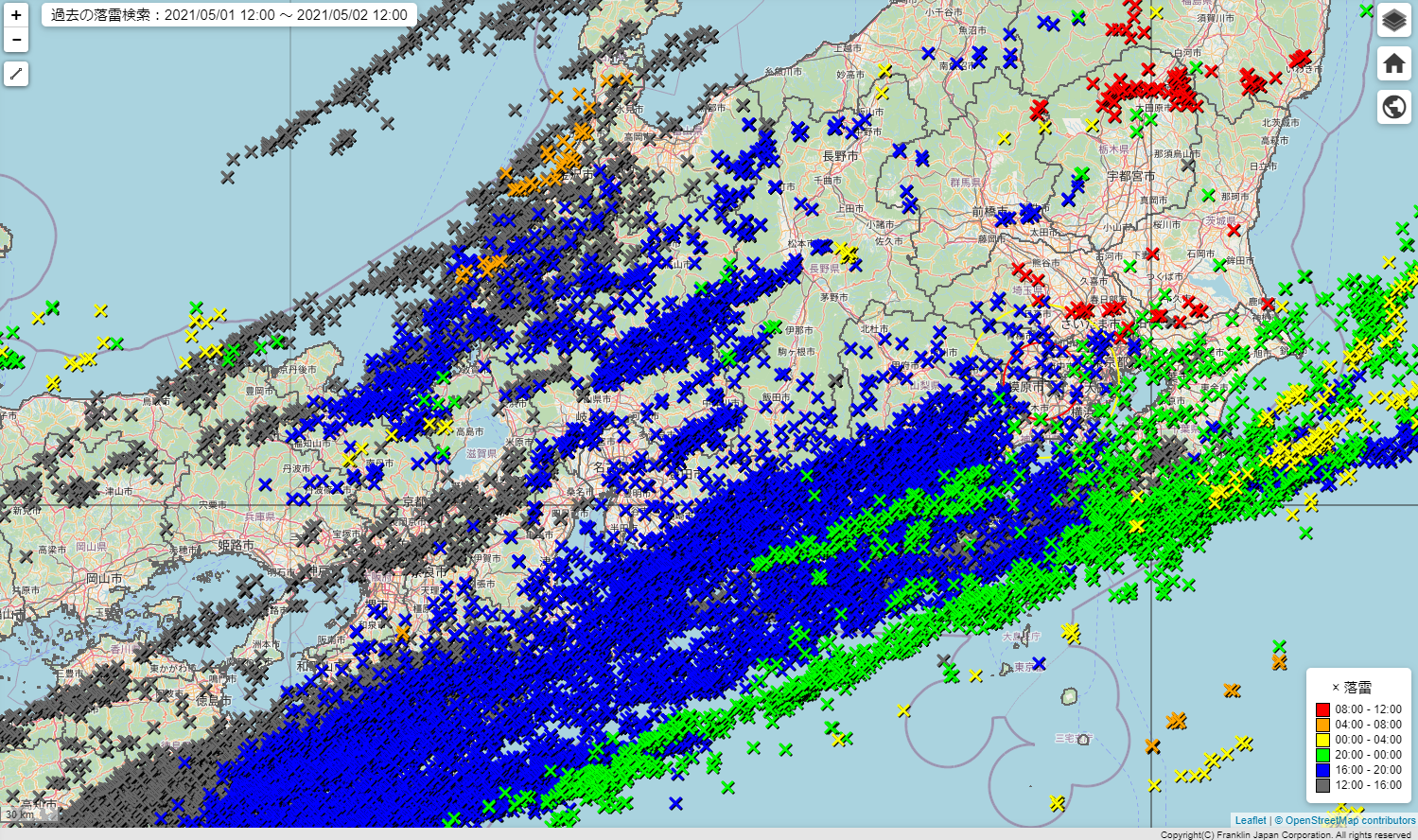Click the 過去の落雷検索 date range header
The height and width of the screenshot is (840, 1418).
[x=229, y=15]
